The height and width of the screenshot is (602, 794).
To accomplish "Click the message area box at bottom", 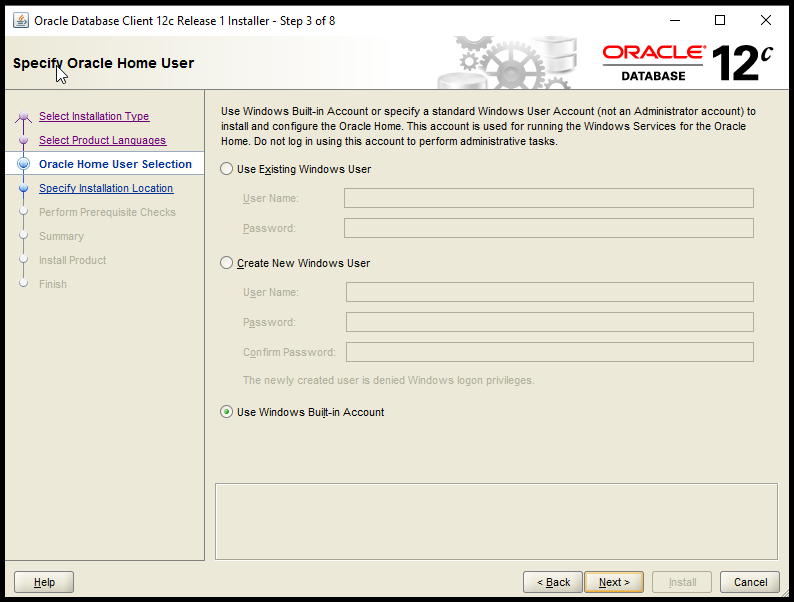I will tap(496, 521).
